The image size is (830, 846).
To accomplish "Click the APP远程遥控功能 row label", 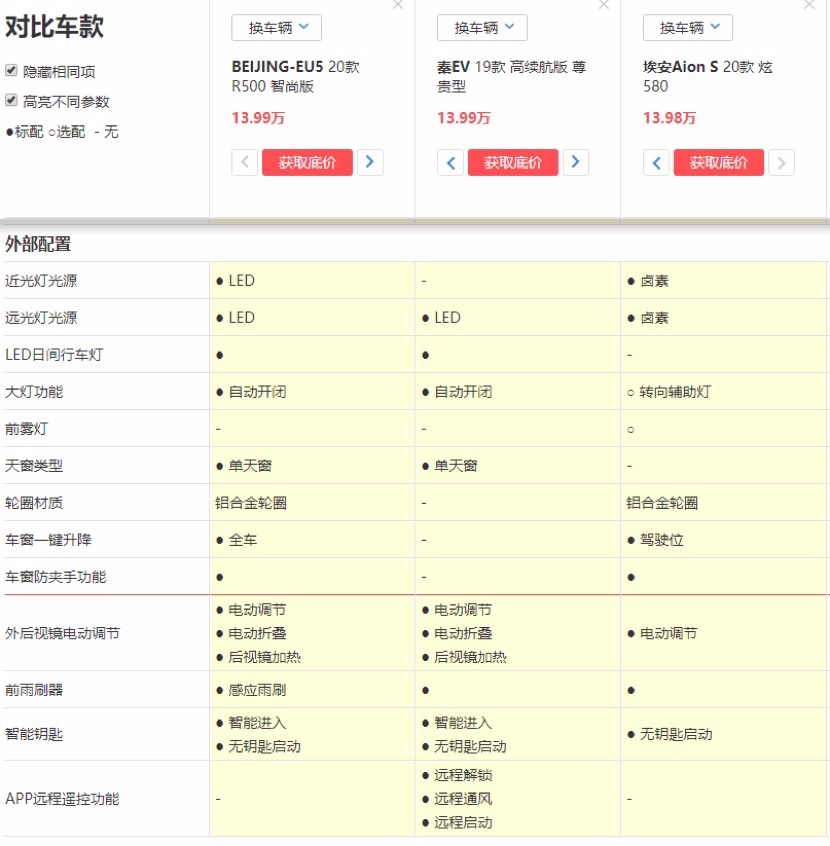I will pyautogui.click(x=62, y=799).
